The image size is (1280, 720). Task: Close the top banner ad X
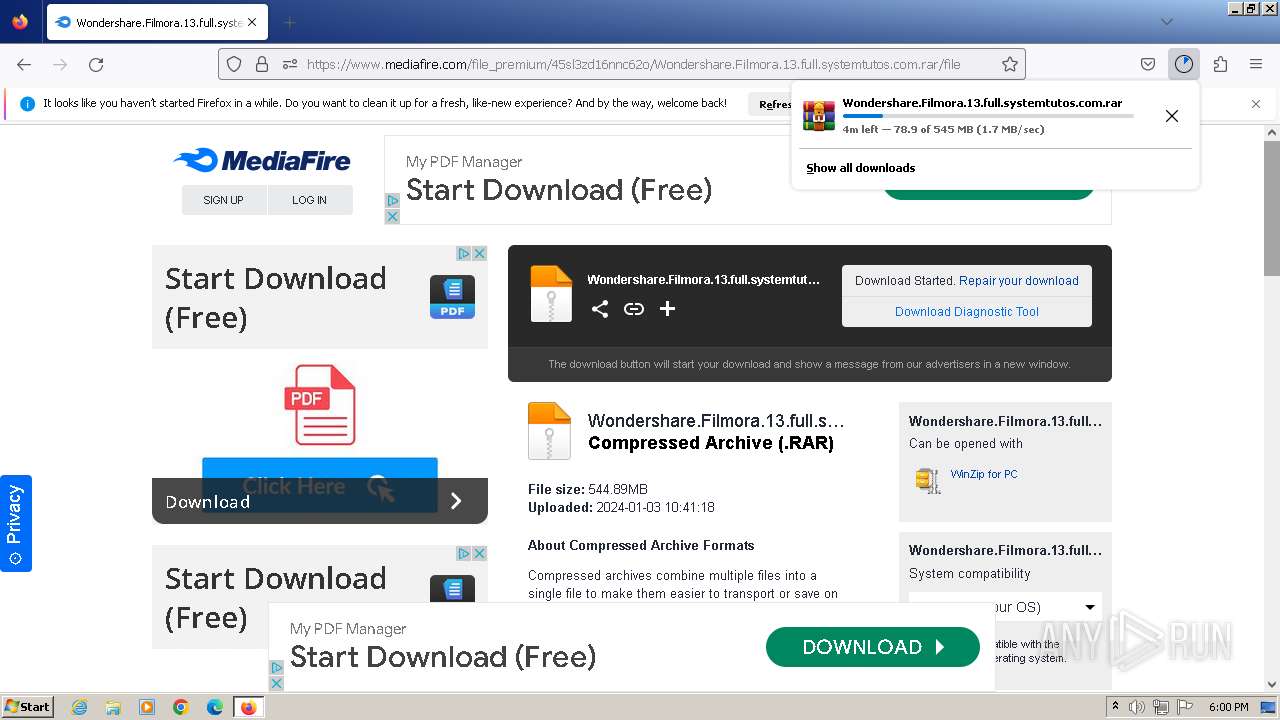(392, 216)
